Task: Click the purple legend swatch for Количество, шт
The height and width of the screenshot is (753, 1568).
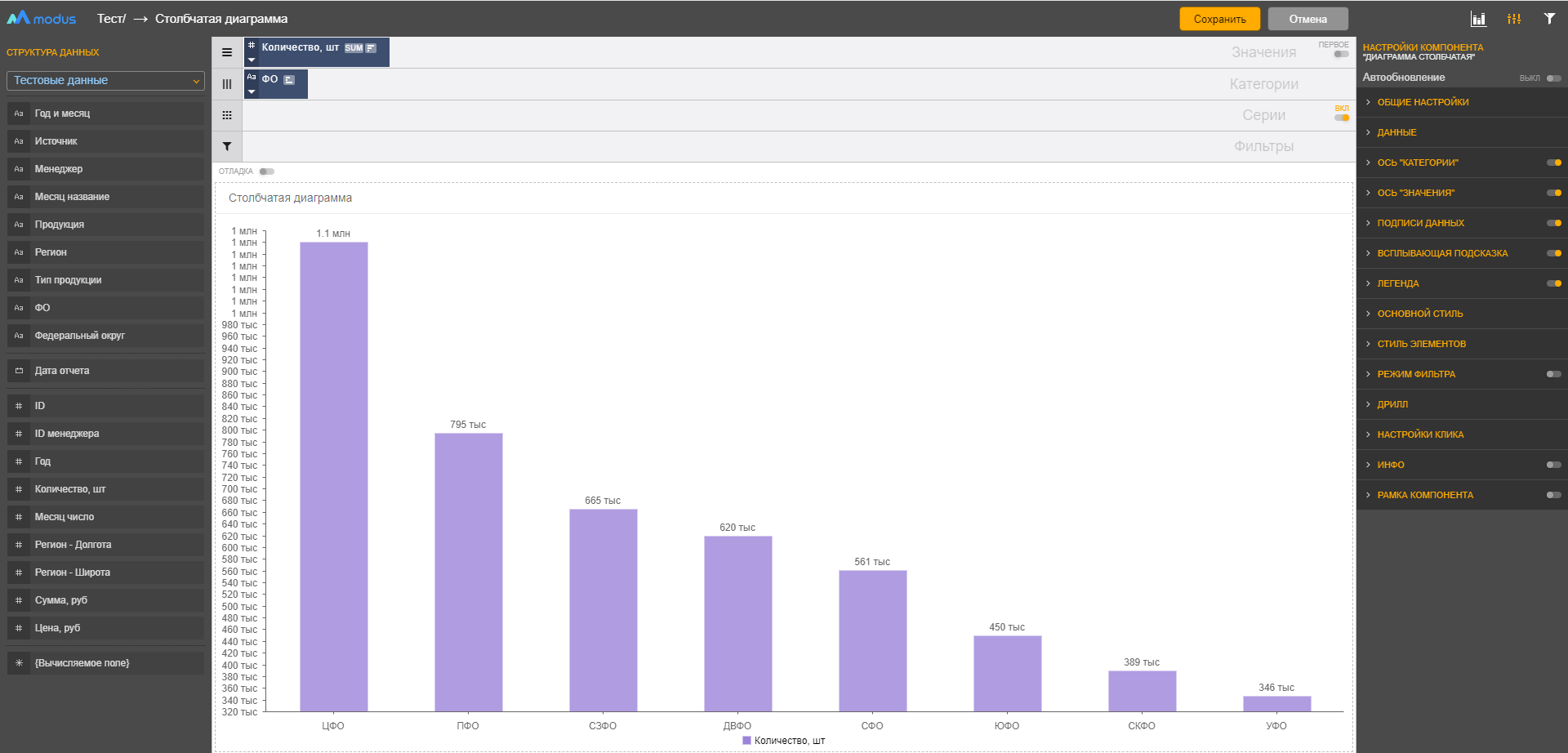Action: tap(746, 741)
